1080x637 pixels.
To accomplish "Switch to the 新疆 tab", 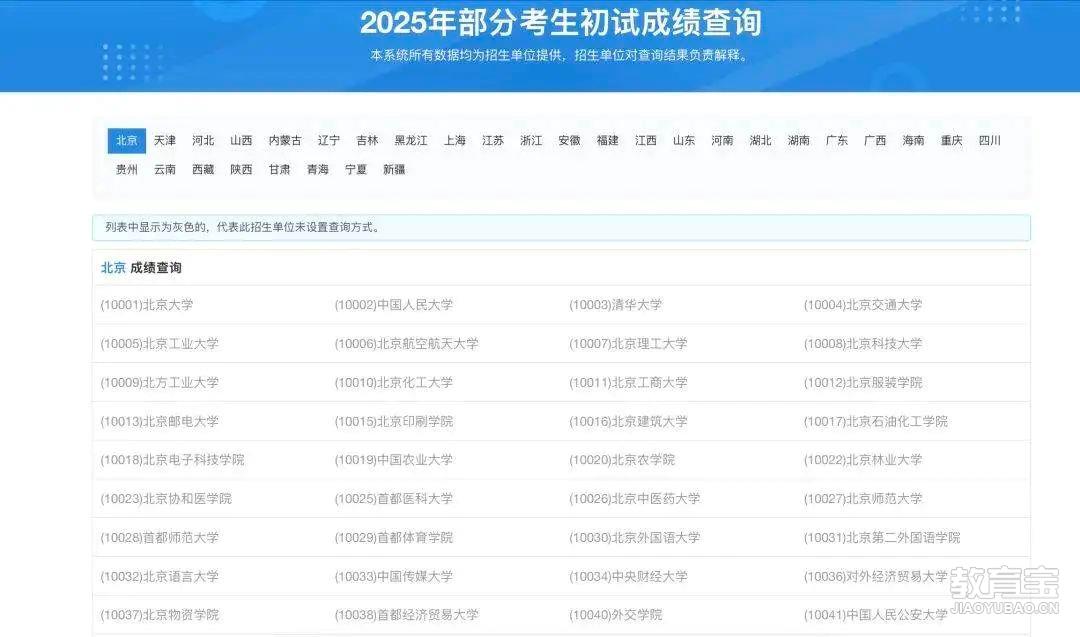I will click(x=394, y=169).
